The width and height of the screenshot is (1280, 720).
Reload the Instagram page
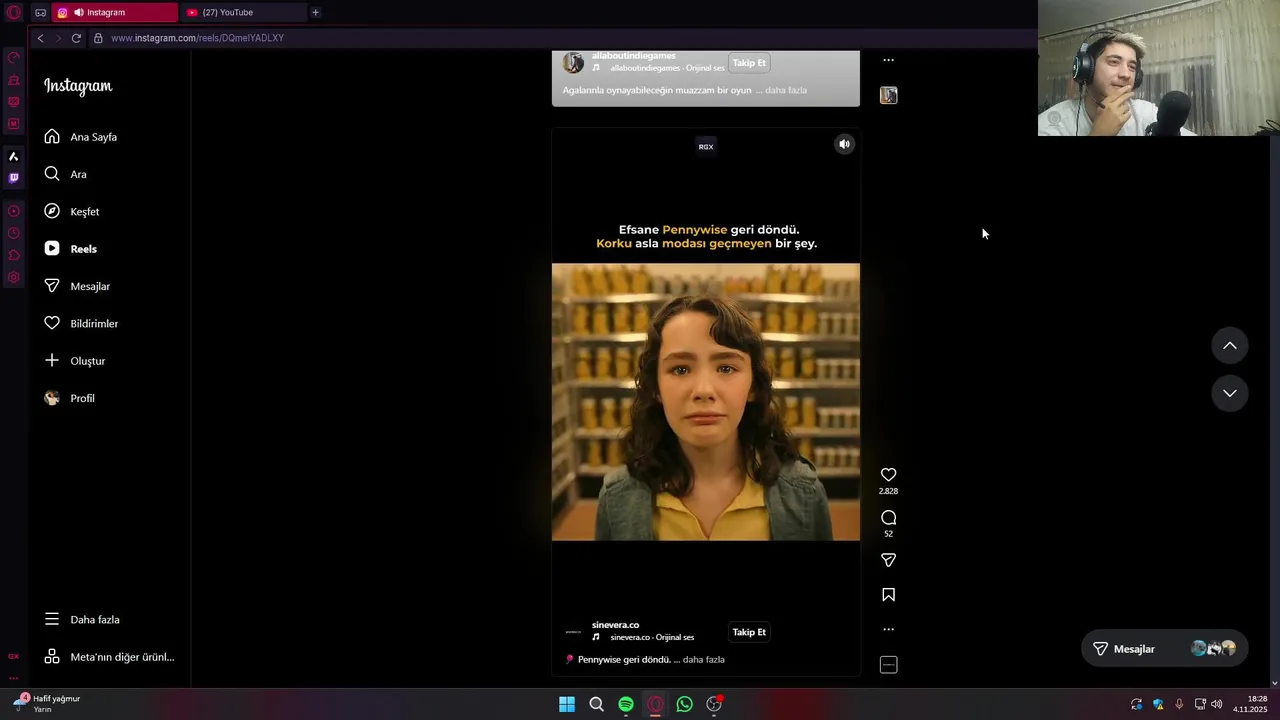pos(76,38)
